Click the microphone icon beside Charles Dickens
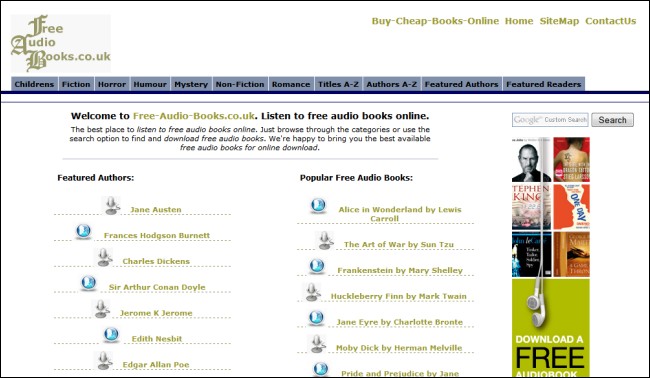The width and height of the screenshot is (650, 378). click(x=103, y=257)
